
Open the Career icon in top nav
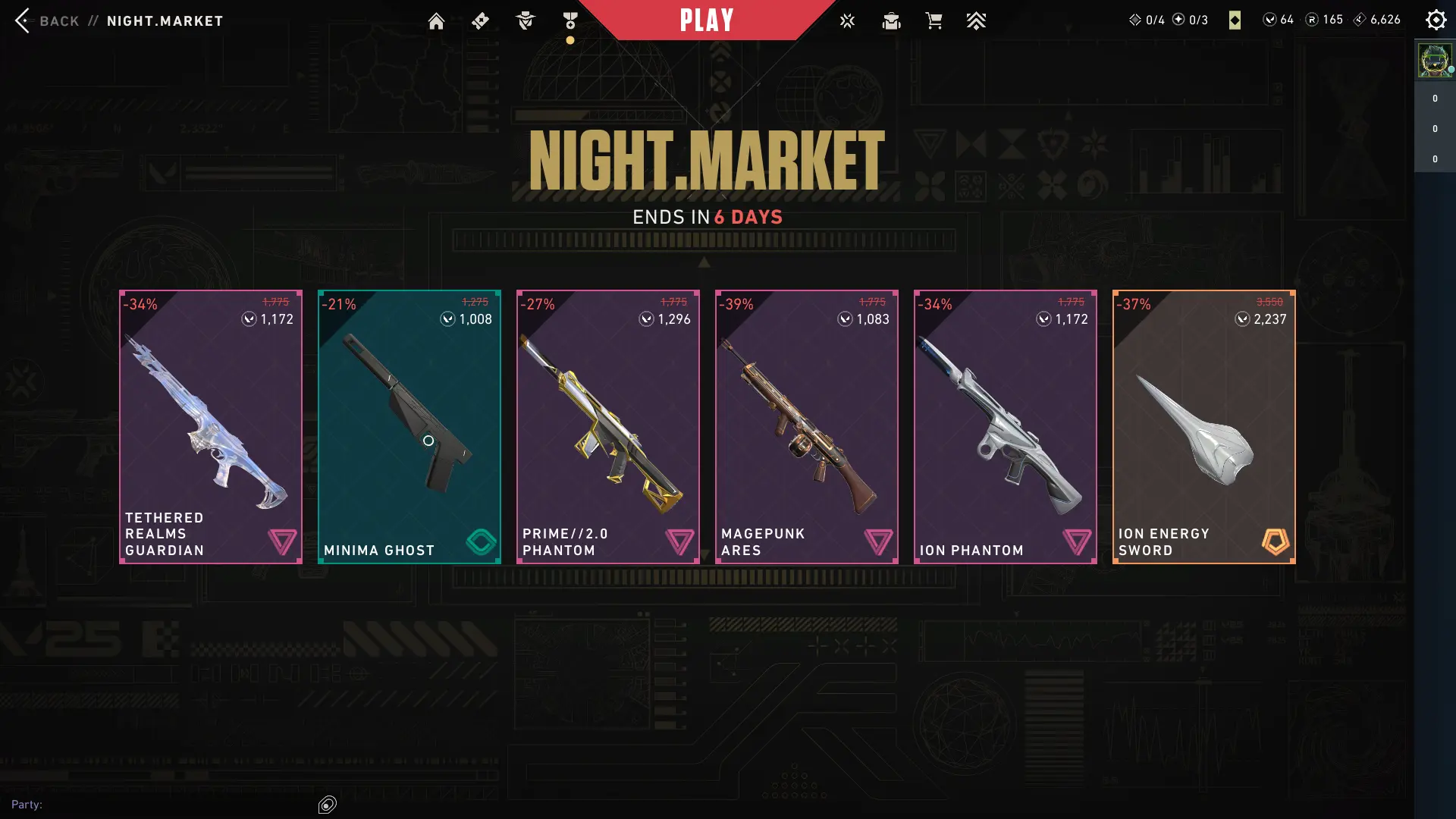coord(892,21)
